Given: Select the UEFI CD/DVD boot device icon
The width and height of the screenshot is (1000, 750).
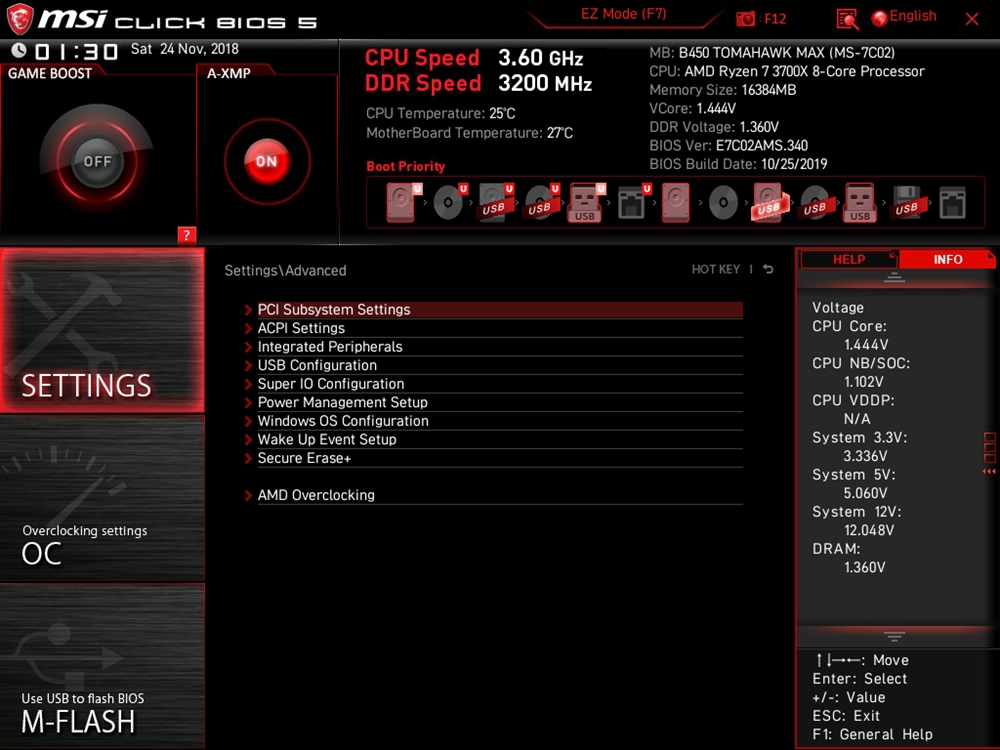Looking at the screenshot, I should (450, 203).
